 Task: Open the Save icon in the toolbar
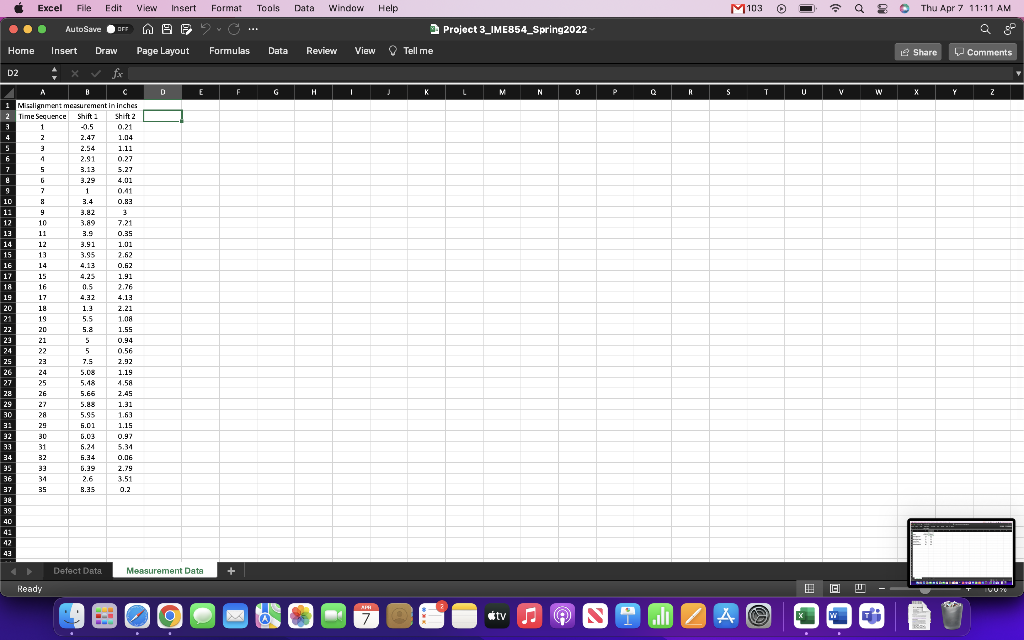pyautogui.click(x=167, y=29)
